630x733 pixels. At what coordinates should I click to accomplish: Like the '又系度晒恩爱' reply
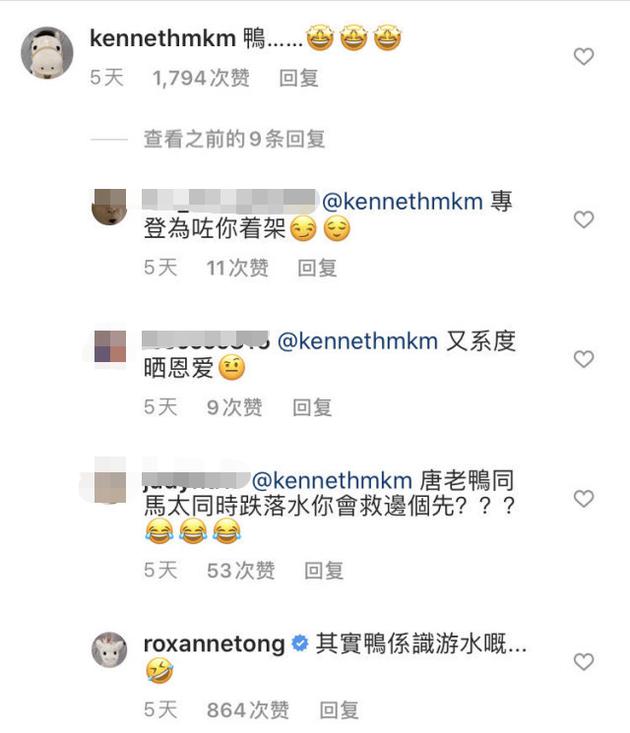coord(583,359)
